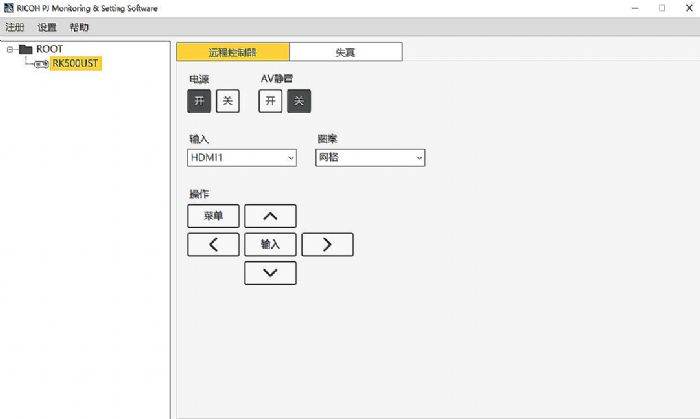Click the ROOT folder icon
Viewport: 700px width, 419px height.
point(25,49)
